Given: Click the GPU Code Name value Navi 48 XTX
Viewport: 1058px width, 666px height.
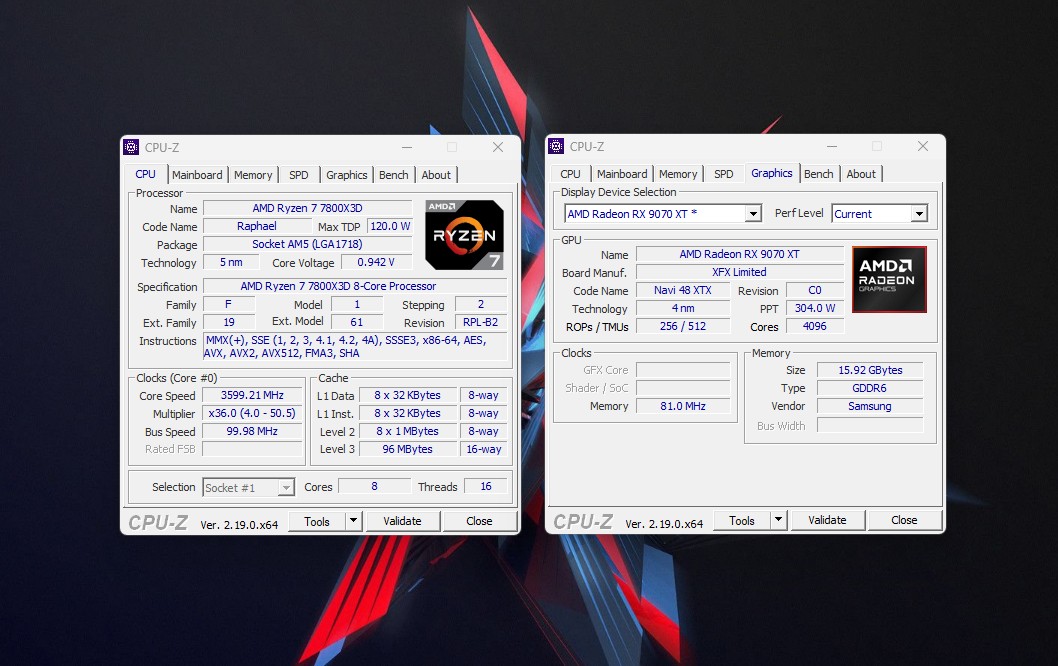Looking at the screenshot, I should tap(683, 290).
